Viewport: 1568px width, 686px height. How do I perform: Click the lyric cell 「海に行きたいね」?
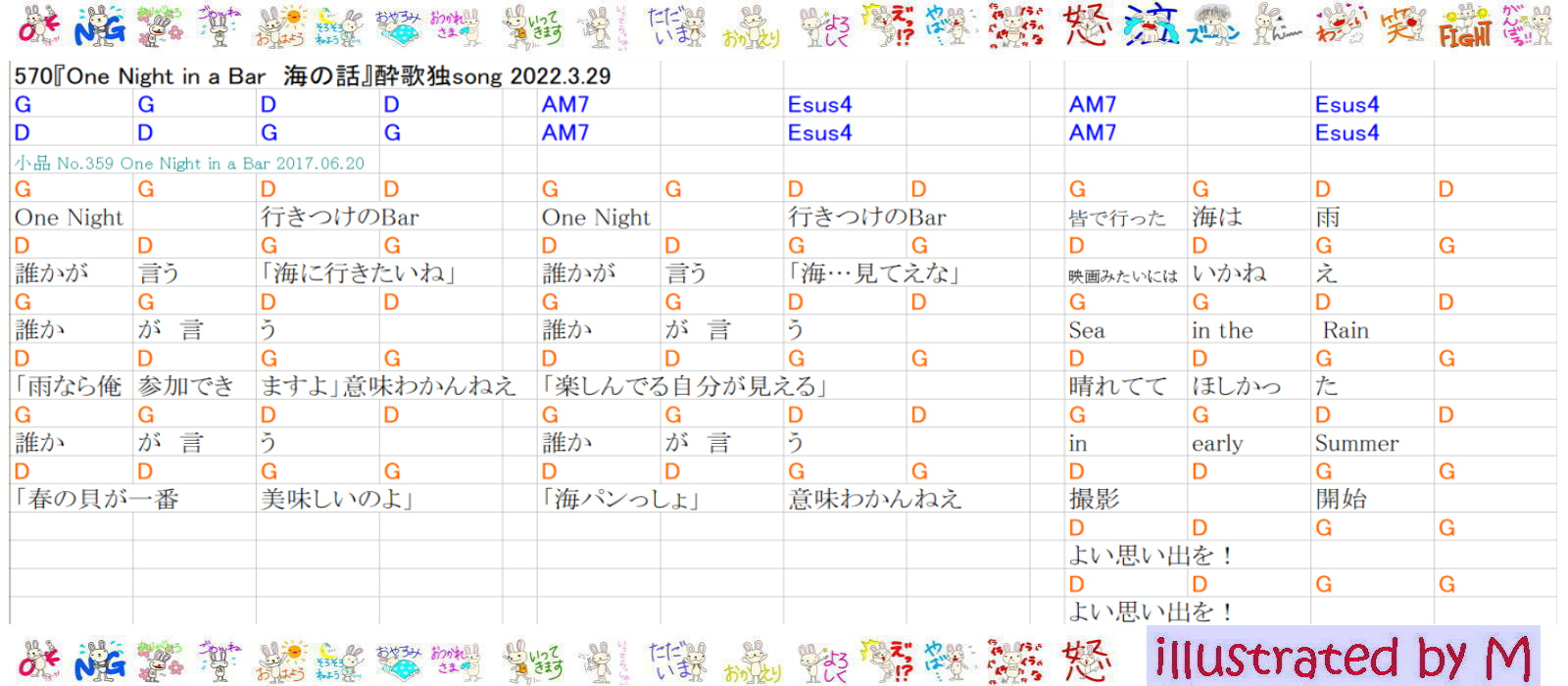[360, 273]
